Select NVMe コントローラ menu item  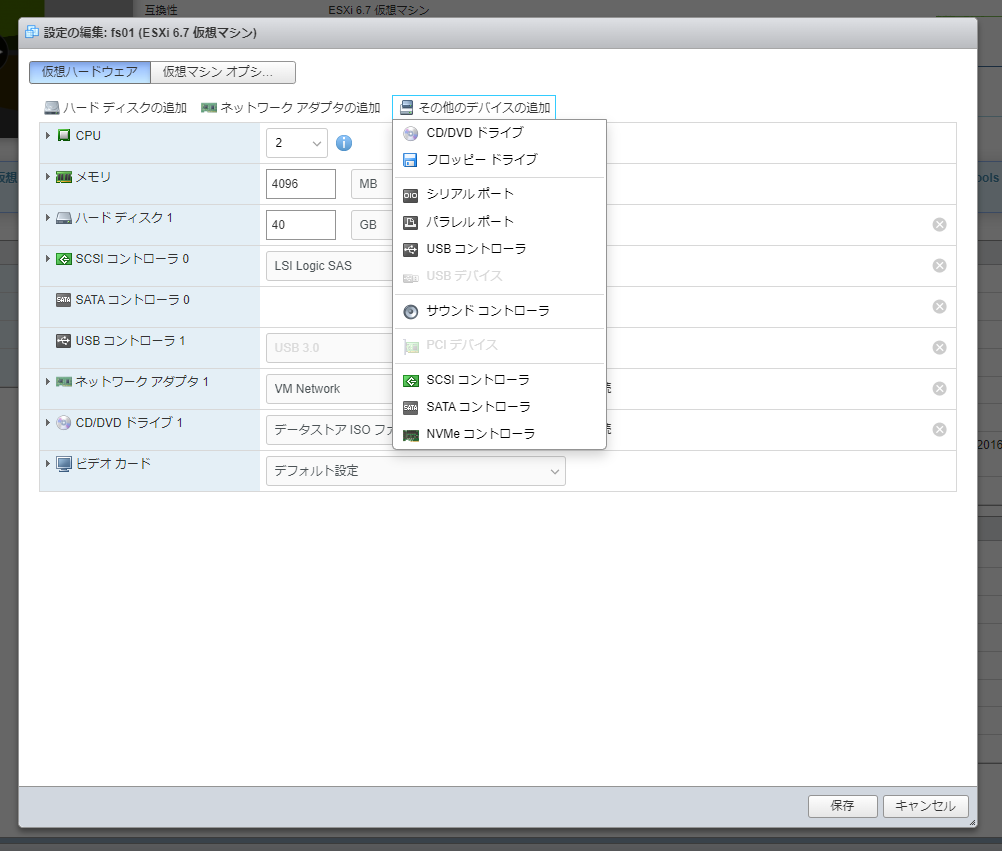pyautogui.click(x=499, y=434)
